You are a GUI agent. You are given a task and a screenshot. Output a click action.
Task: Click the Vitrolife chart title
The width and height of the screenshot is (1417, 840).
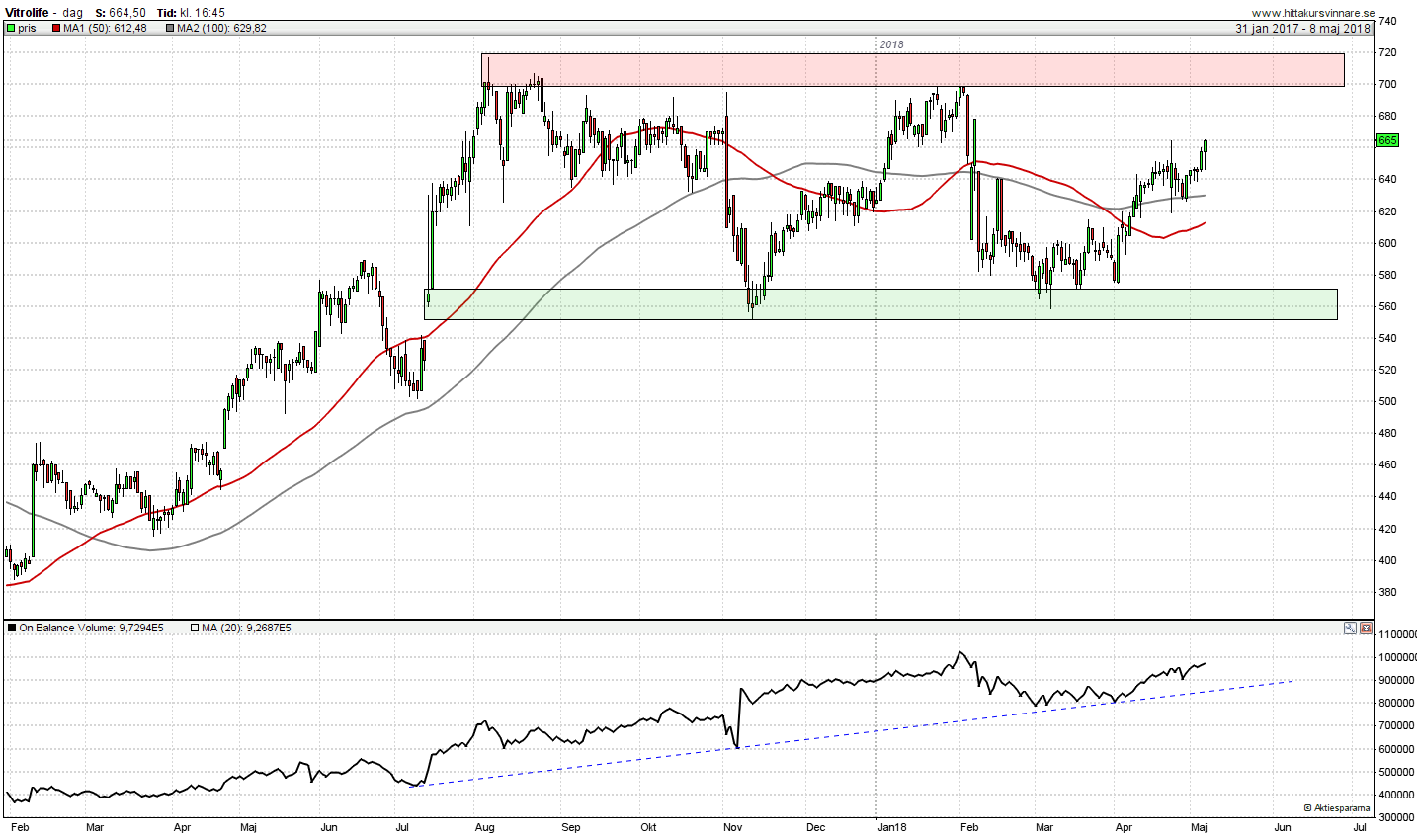pyautogui.click(x=27, y=13)
